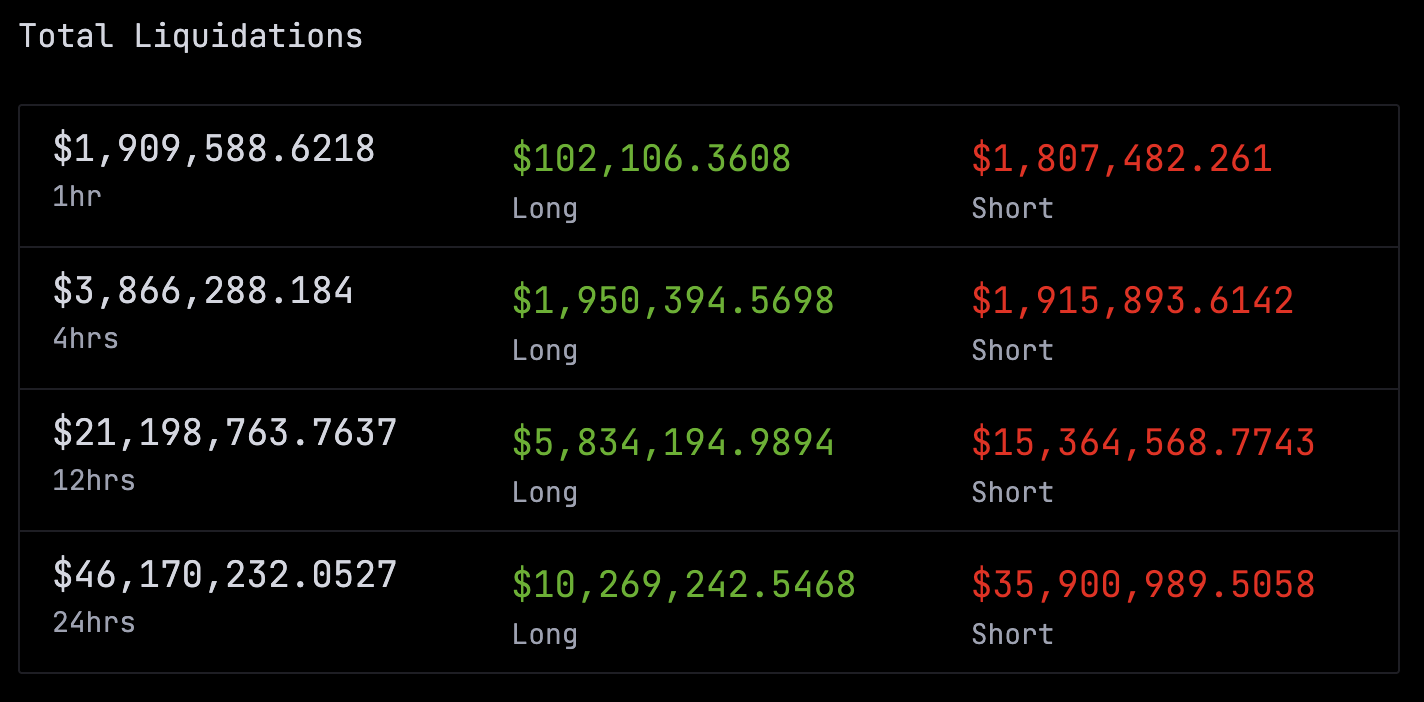
Task: Click the 4hrs timeframe label
Action: point(86,338)
